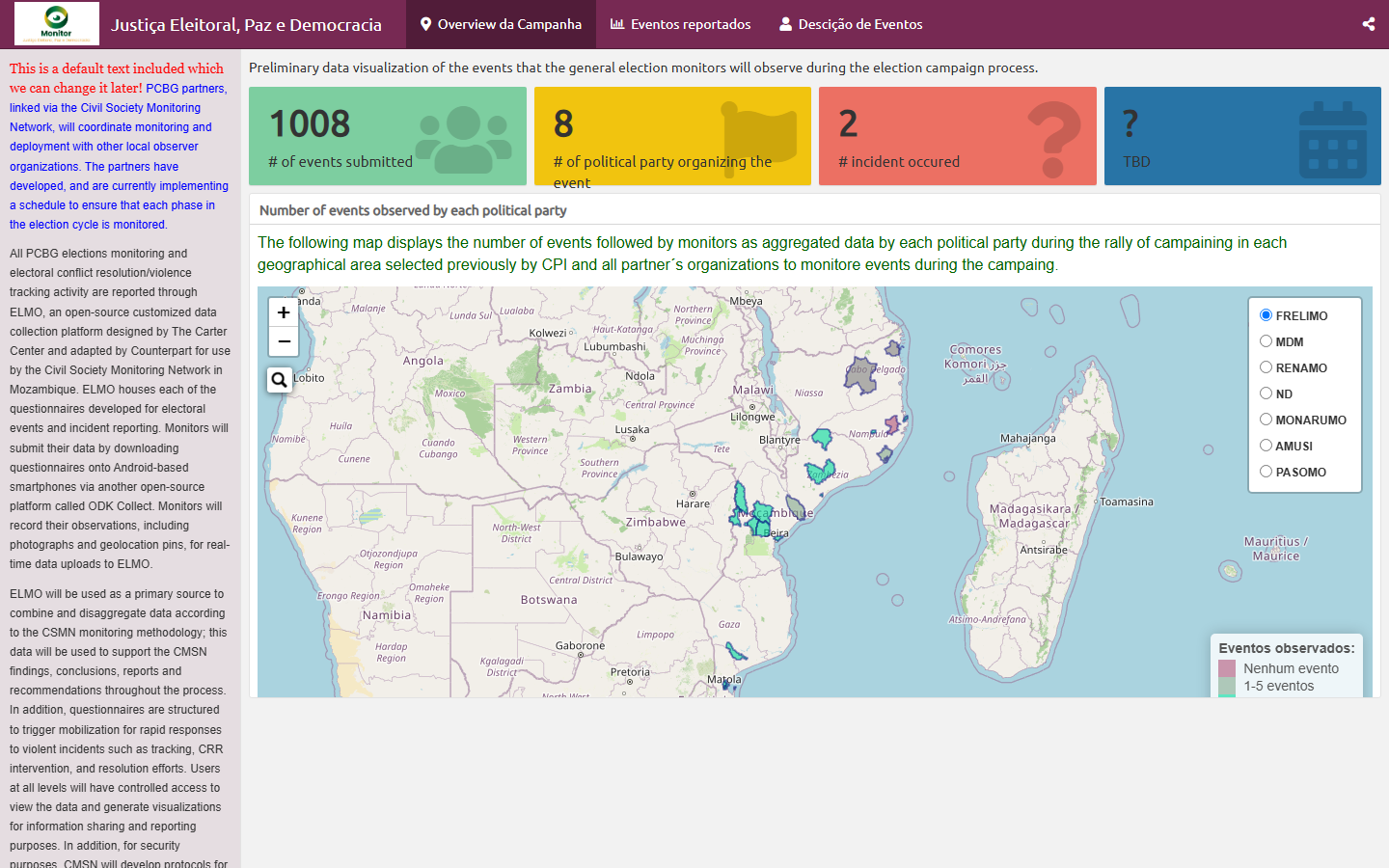Click the 1-5 eventos green legend swatch
Screen dimensions: 1389x868
coord(1227,686)
